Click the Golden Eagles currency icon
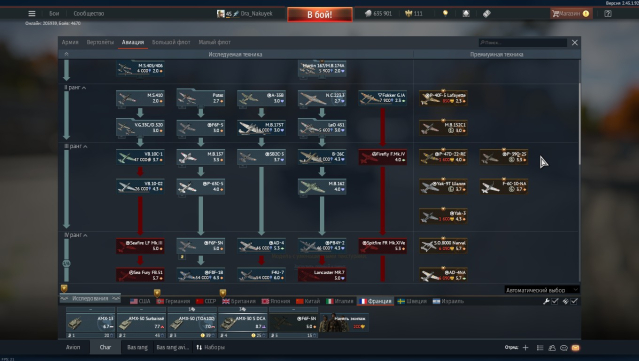 coord(408,13)
